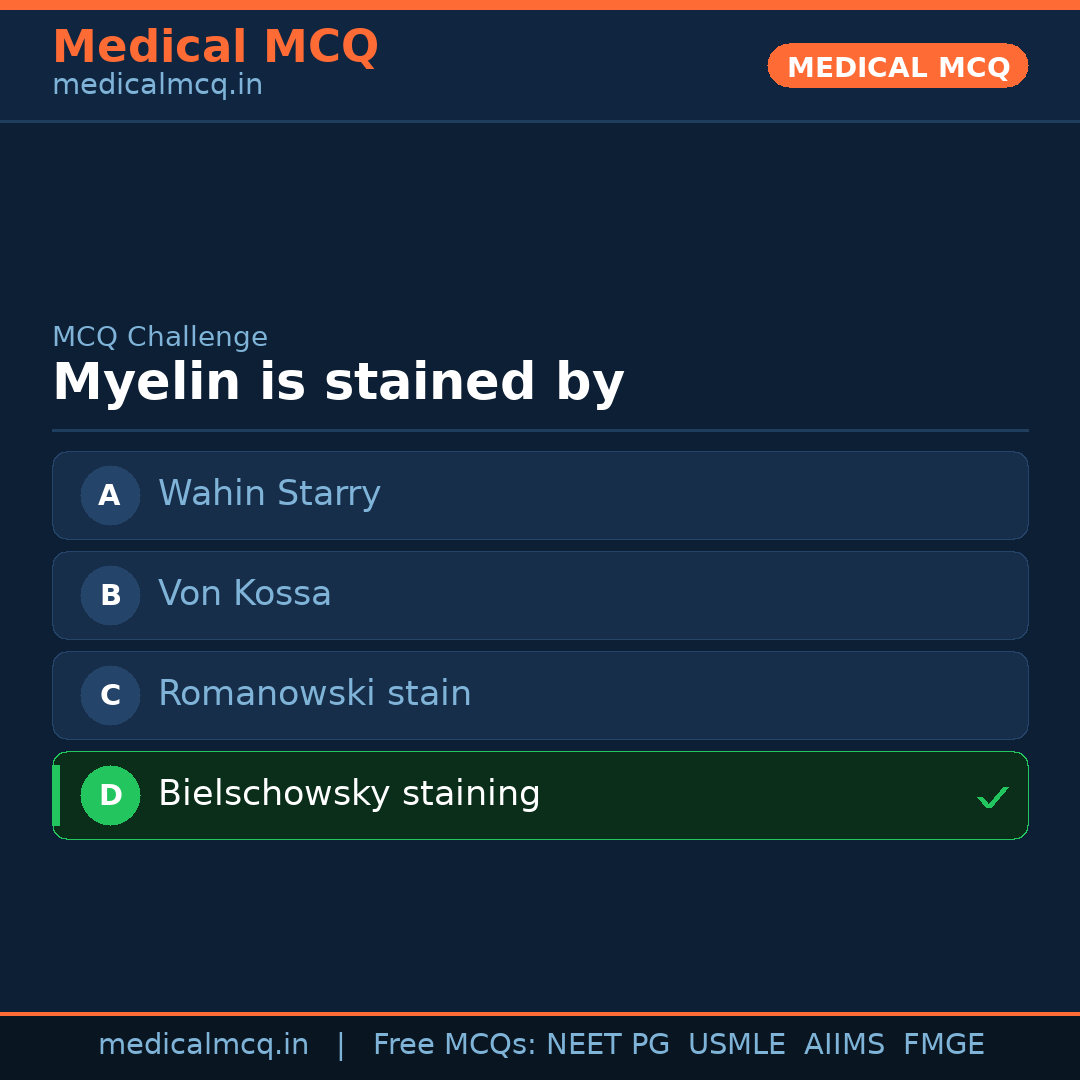Click the green left accent bar on option D
1080x1080 pixels.
click(x=56, y=795)
